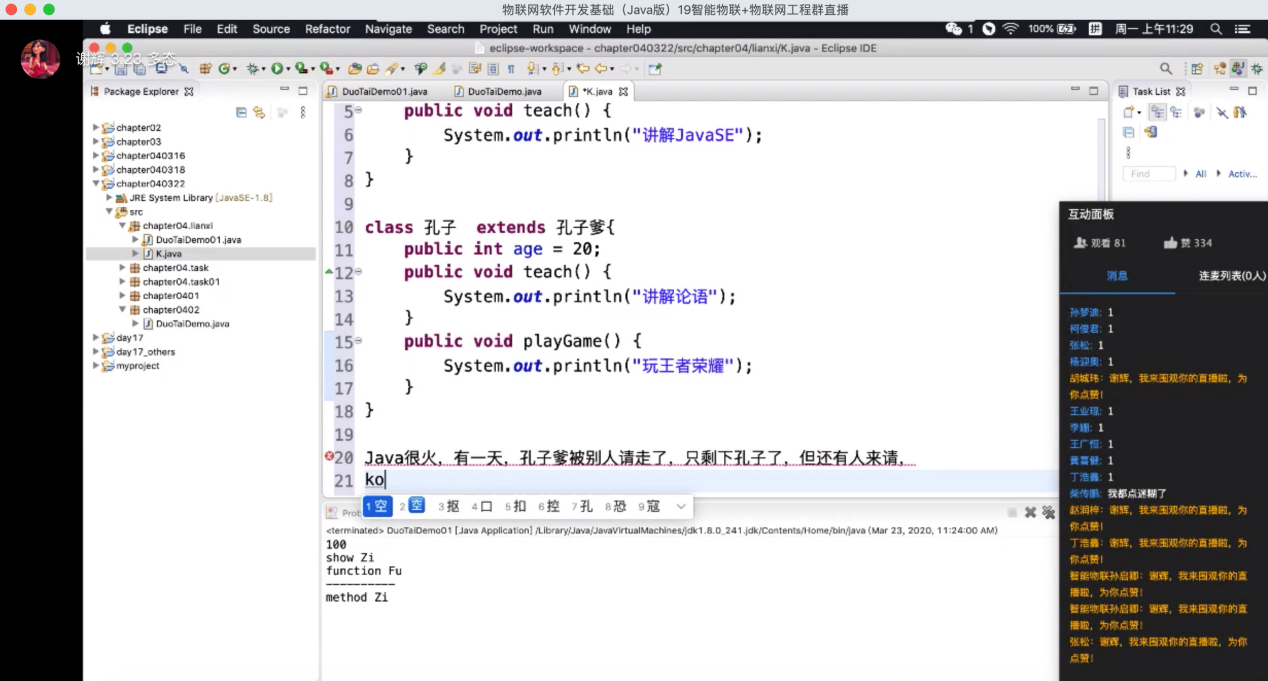Toggle the Categorized view in Task List
1268x681 pixels.
point(1157,113)
